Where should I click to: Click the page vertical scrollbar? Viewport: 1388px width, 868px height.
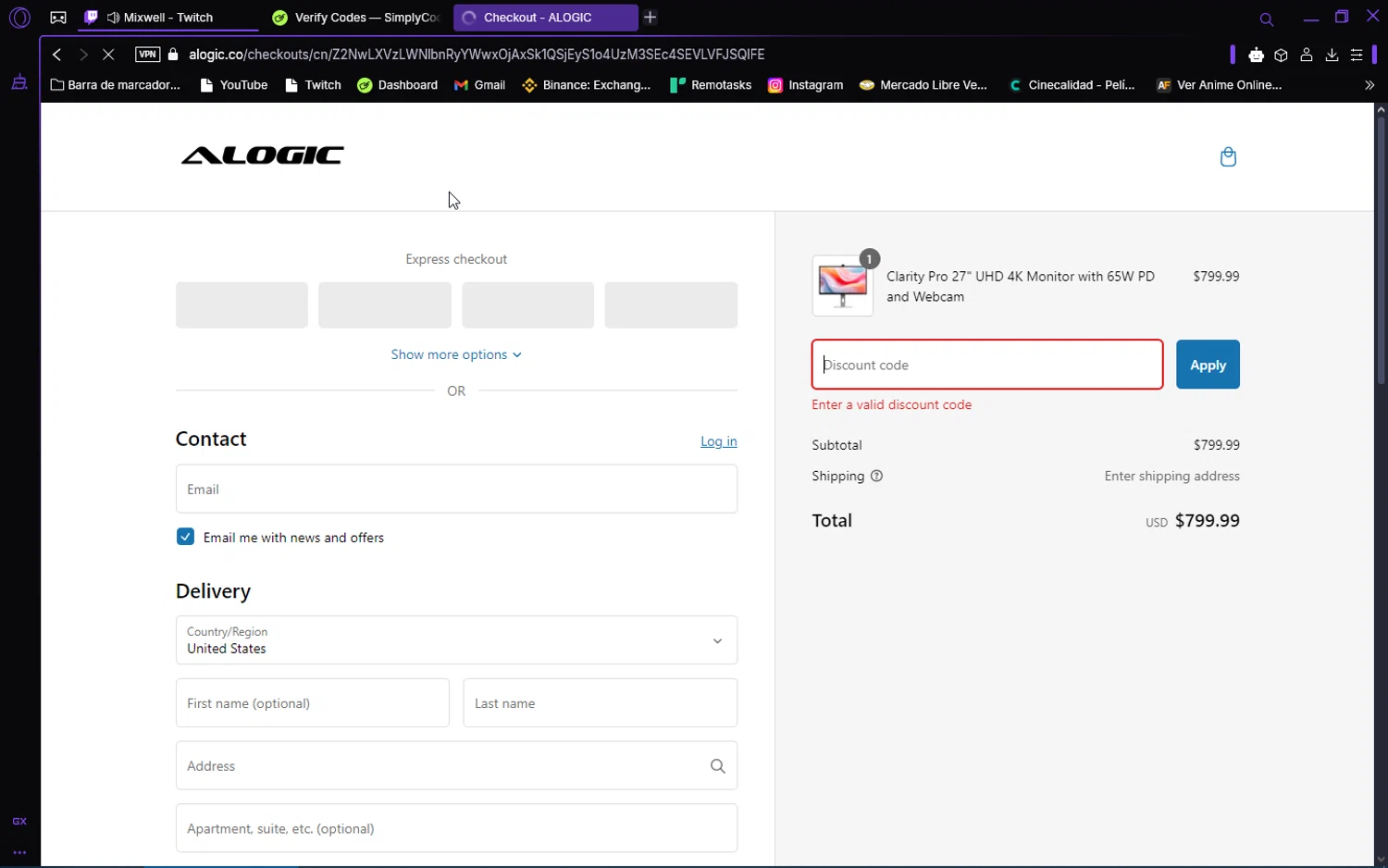[x=1381, y=250]
